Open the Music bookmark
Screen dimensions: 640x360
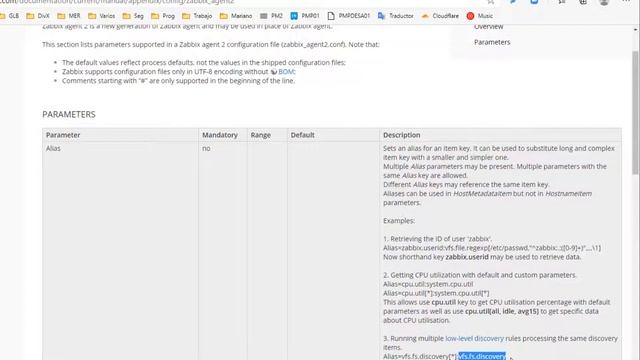click(x=480, y=16)
